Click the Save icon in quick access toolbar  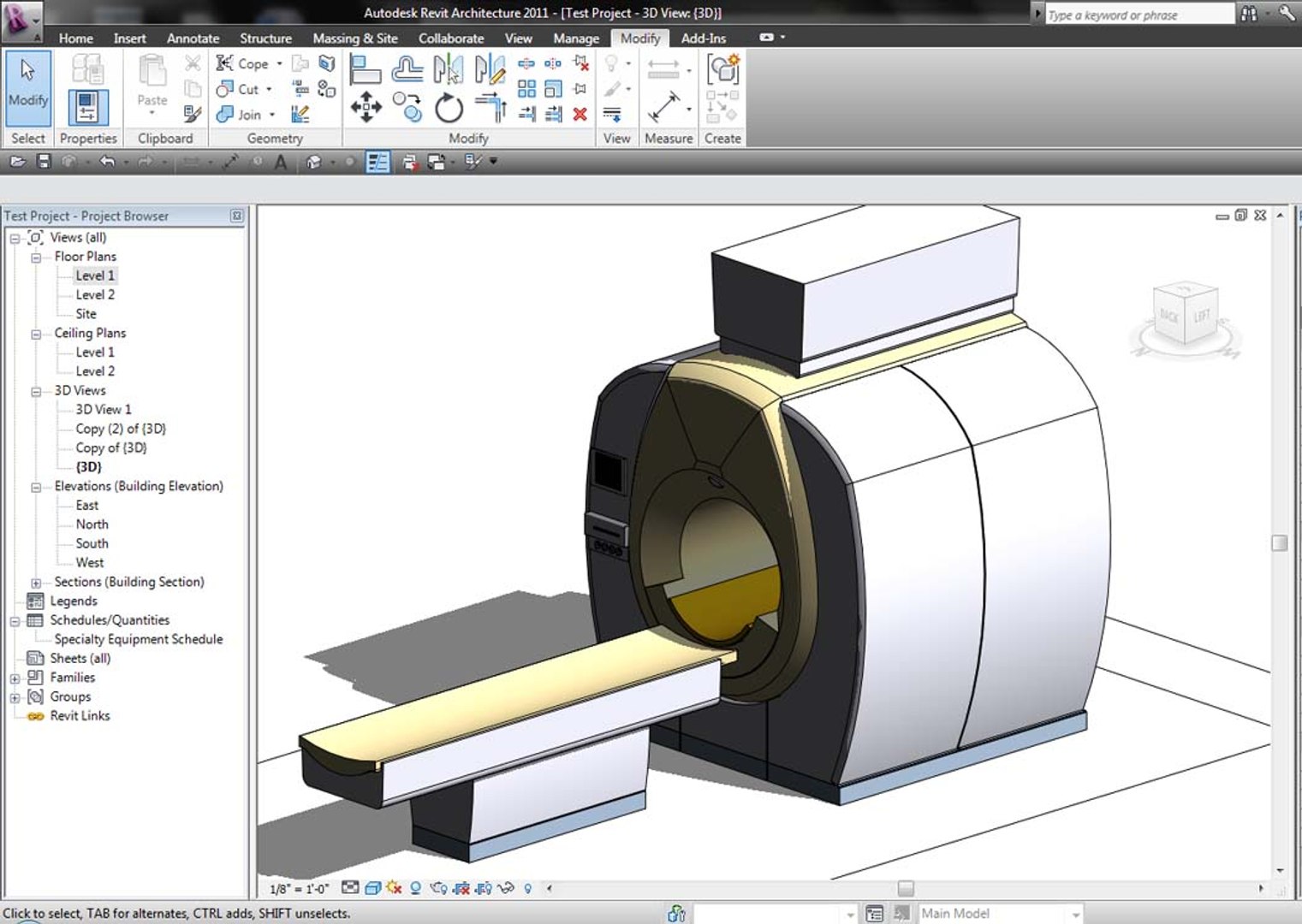pos(44,161)
